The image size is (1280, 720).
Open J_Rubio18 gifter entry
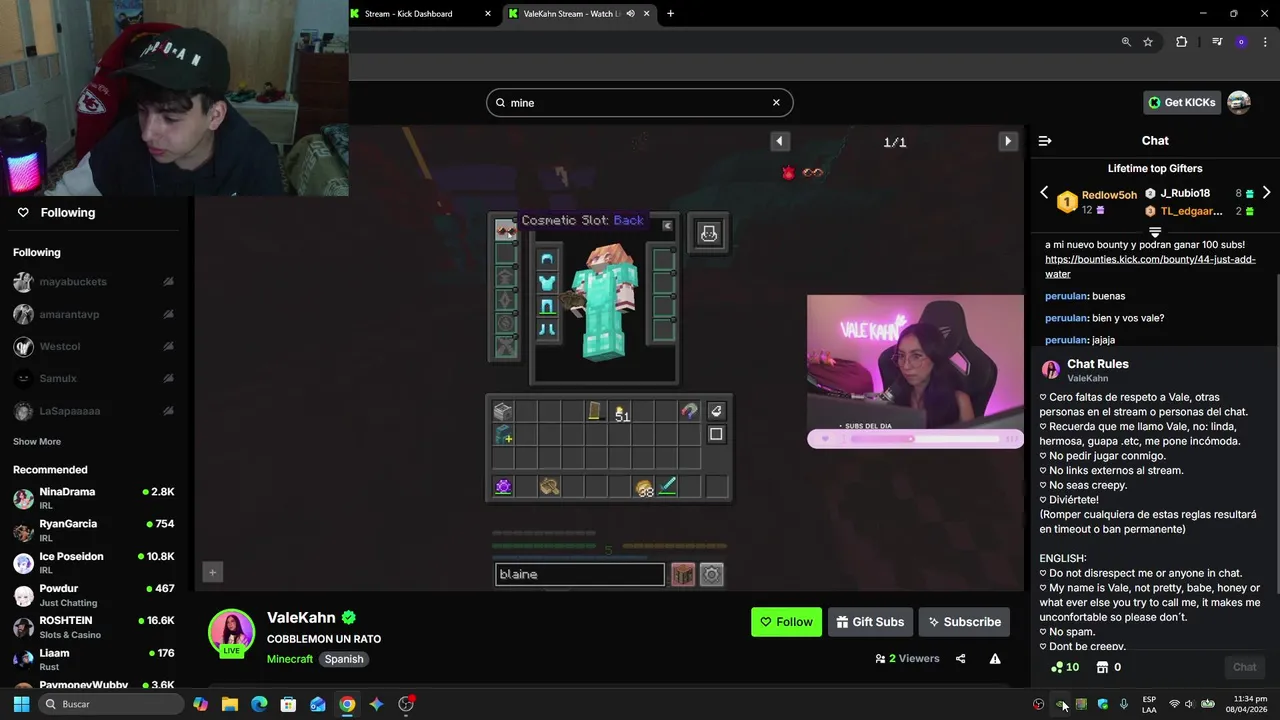point(1199,193)
